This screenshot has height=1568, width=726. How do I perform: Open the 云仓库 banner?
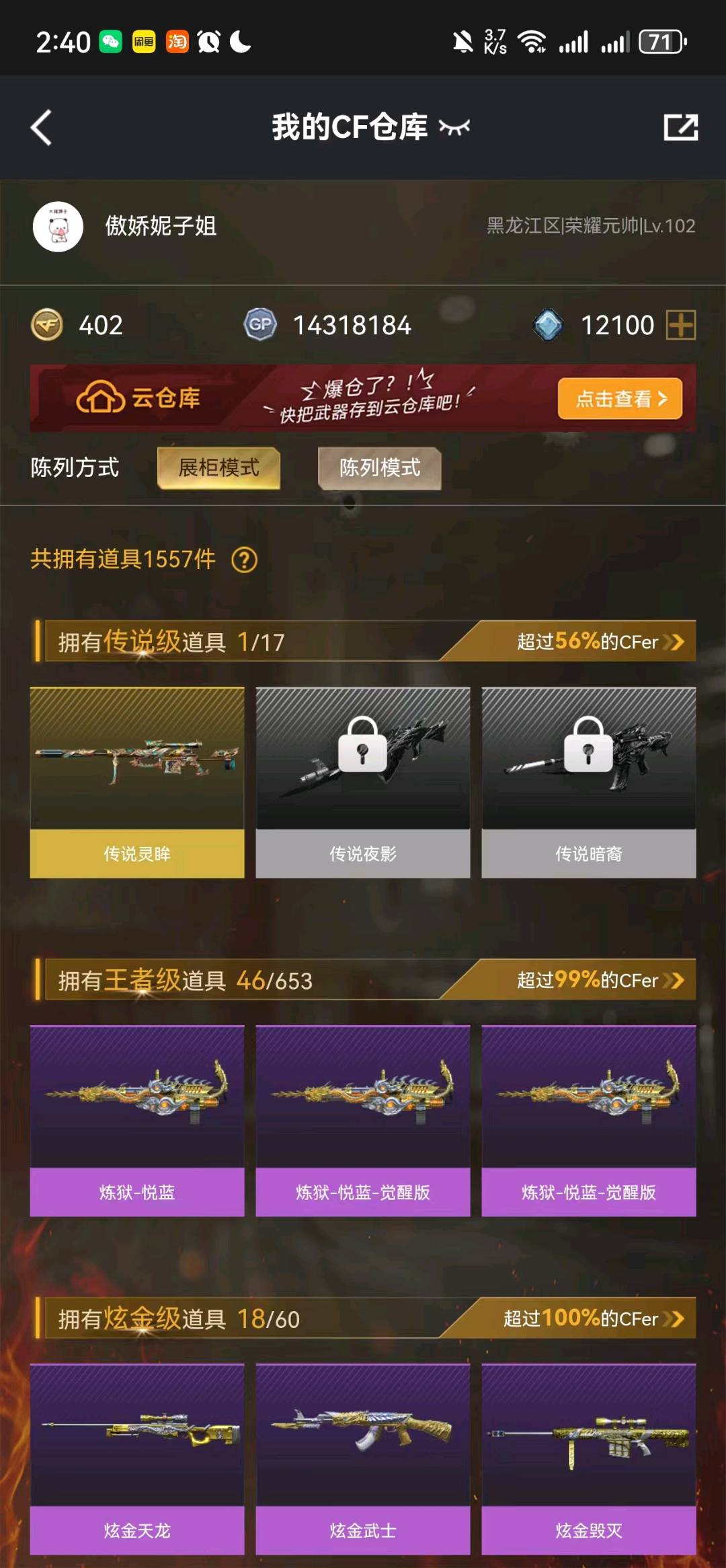tap(363, 398)
